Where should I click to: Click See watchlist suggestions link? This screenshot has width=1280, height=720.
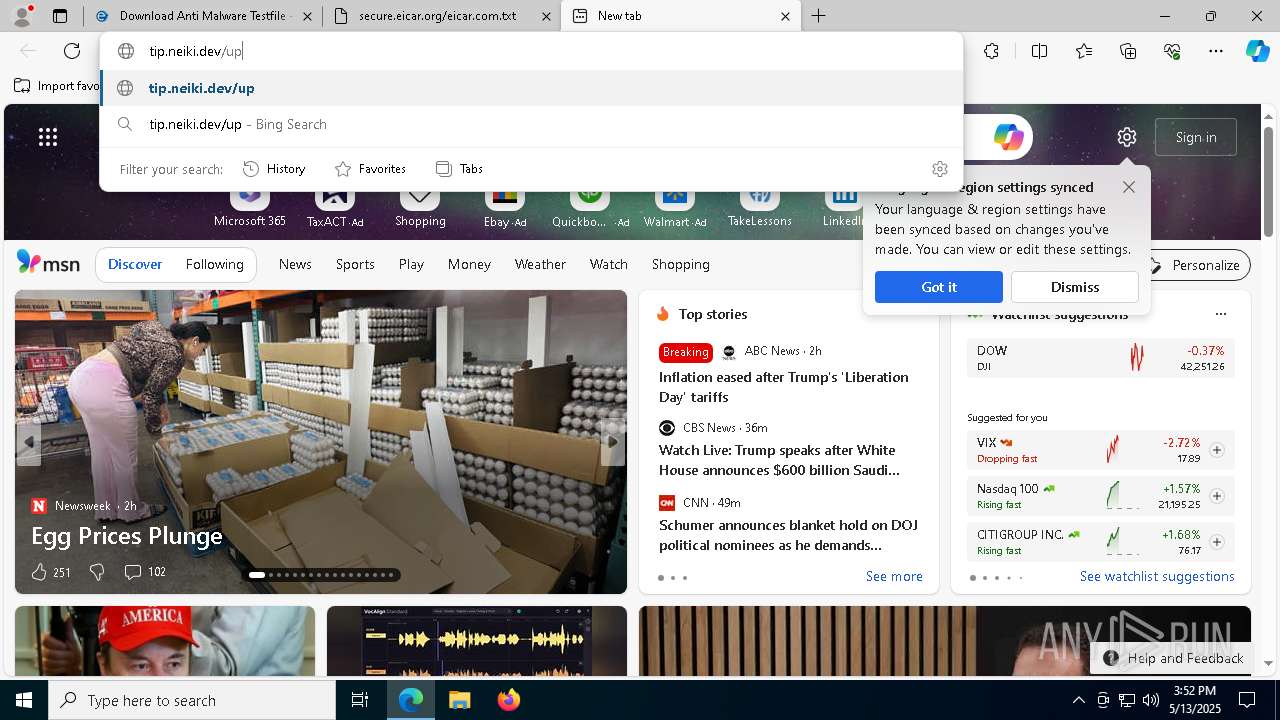click(1157, 576)
